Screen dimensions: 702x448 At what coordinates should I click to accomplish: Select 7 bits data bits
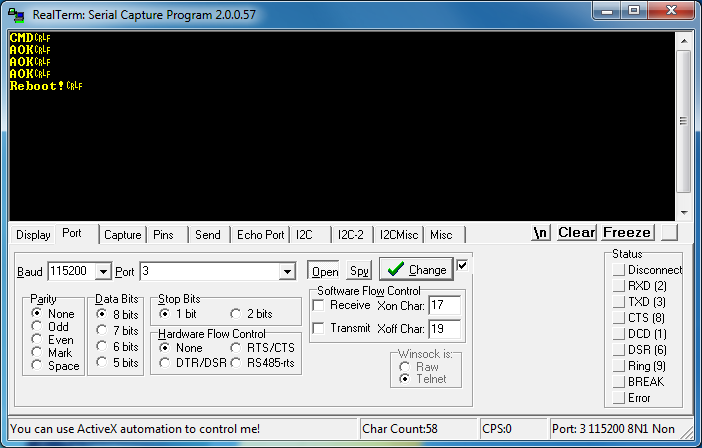tap(117, 331)
